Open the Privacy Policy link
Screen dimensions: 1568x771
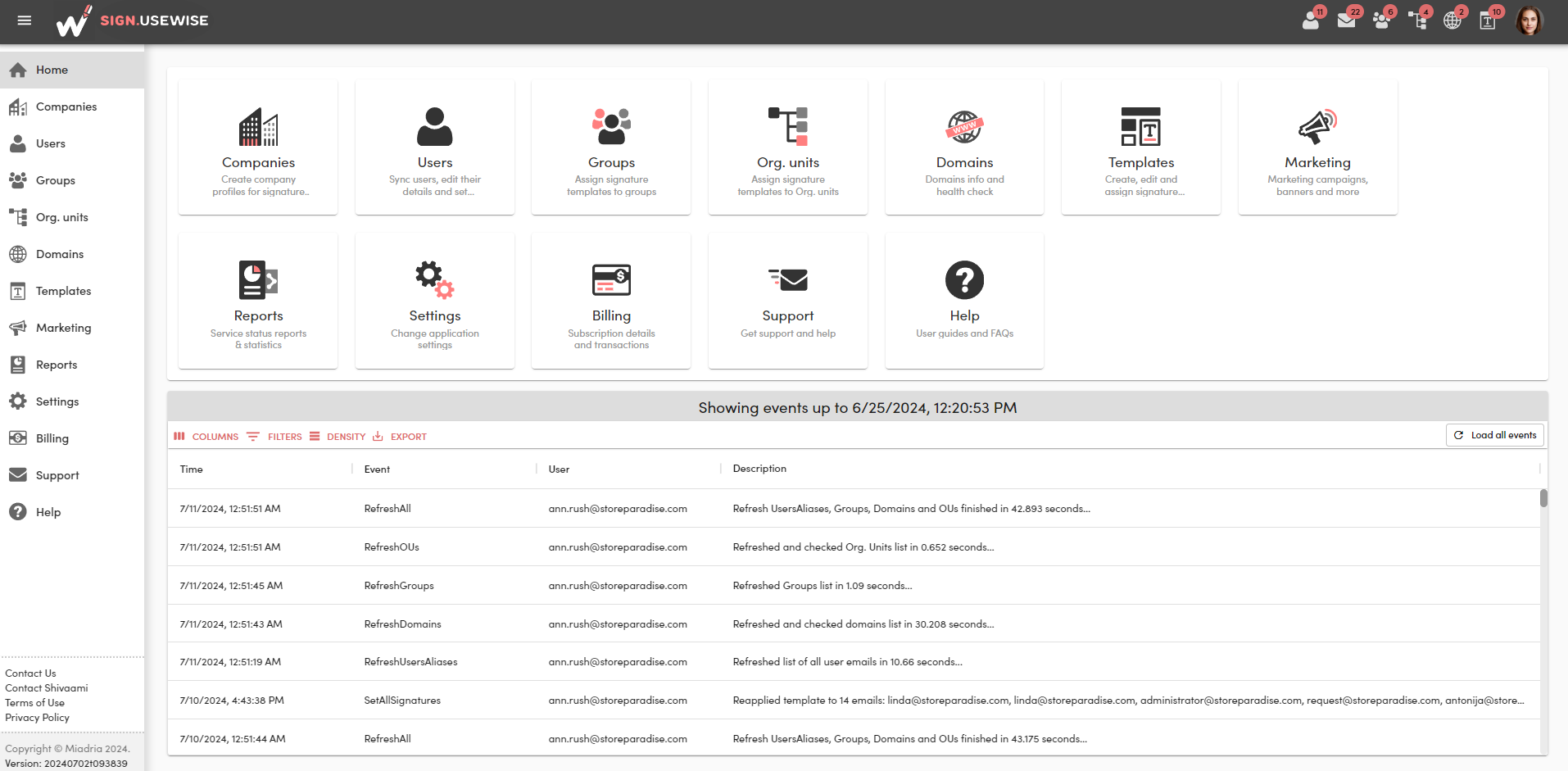[37, 717]
